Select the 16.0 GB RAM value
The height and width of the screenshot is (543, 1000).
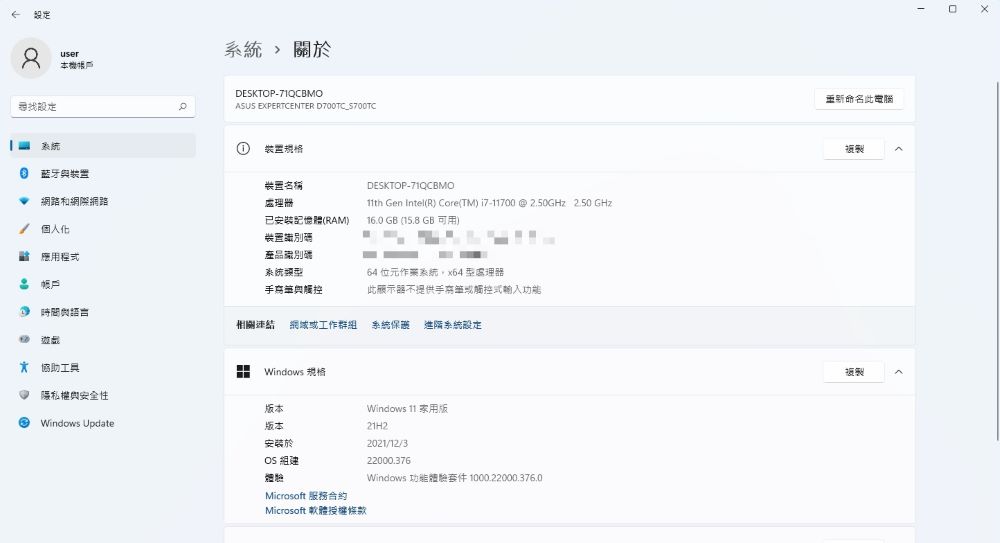click(x=413, y=220)
